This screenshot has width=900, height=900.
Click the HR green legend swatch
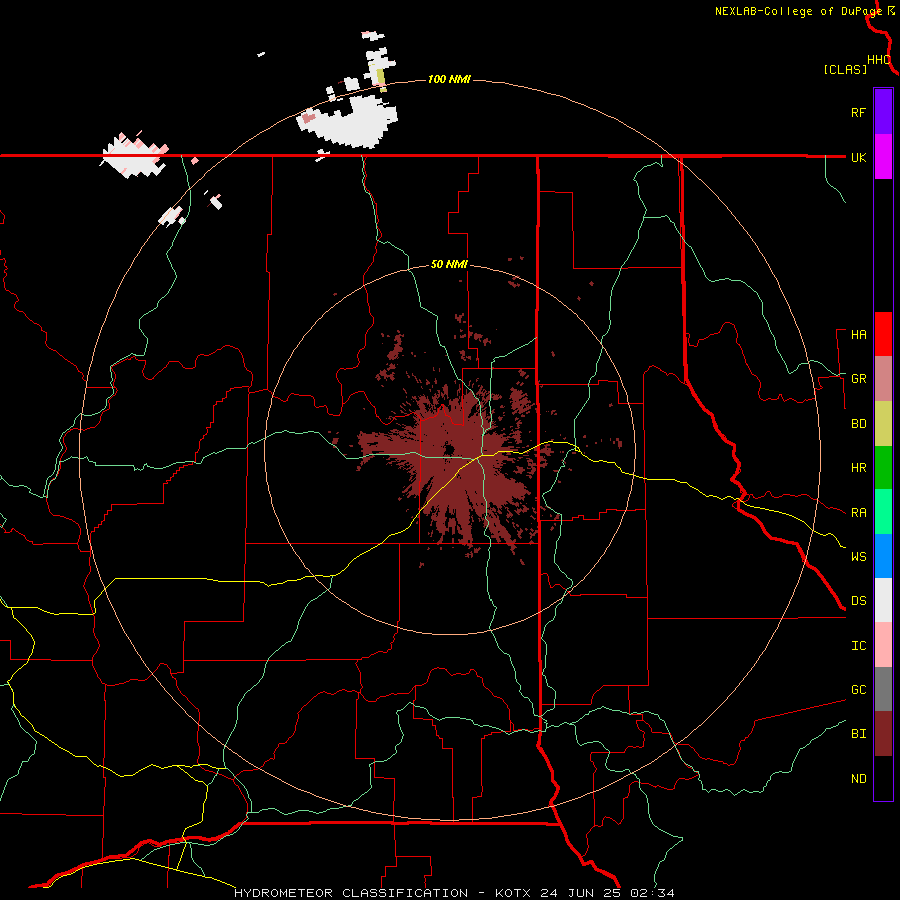tap(883, 468)
